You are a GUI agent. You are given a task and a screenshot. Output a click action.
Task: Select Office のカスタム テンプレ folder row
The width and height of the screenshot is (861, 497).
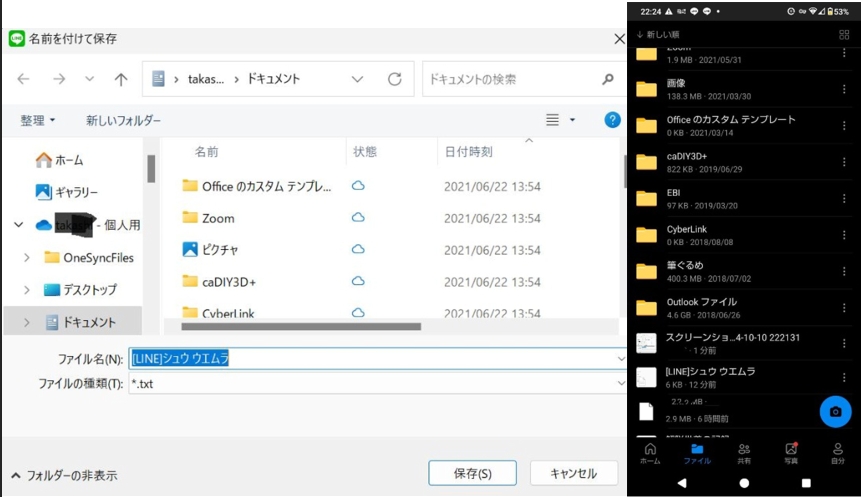361,186
